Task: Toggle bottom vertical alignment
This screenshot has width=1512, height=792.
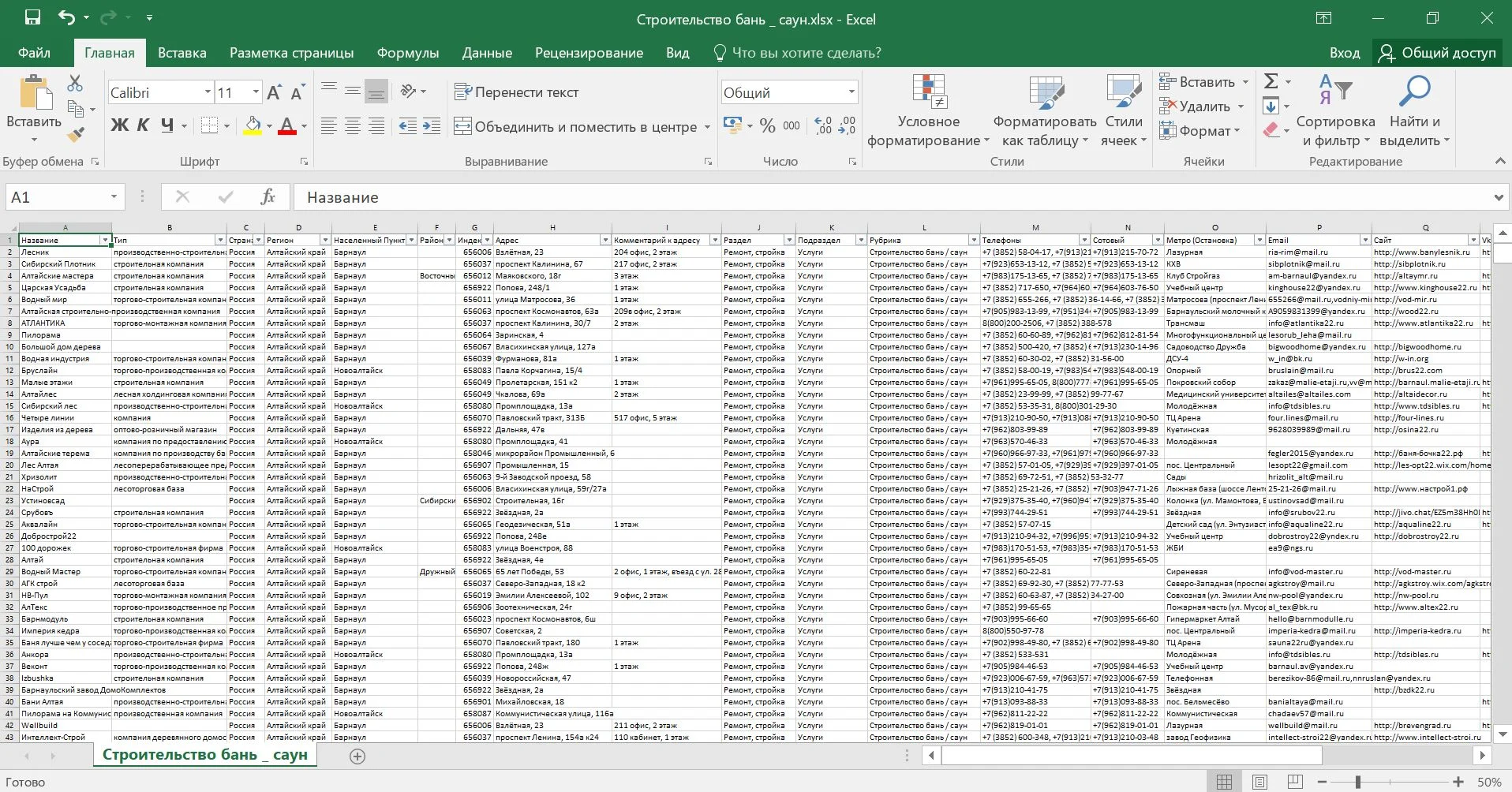Action: pyautogui.click(x=376, y=91)
